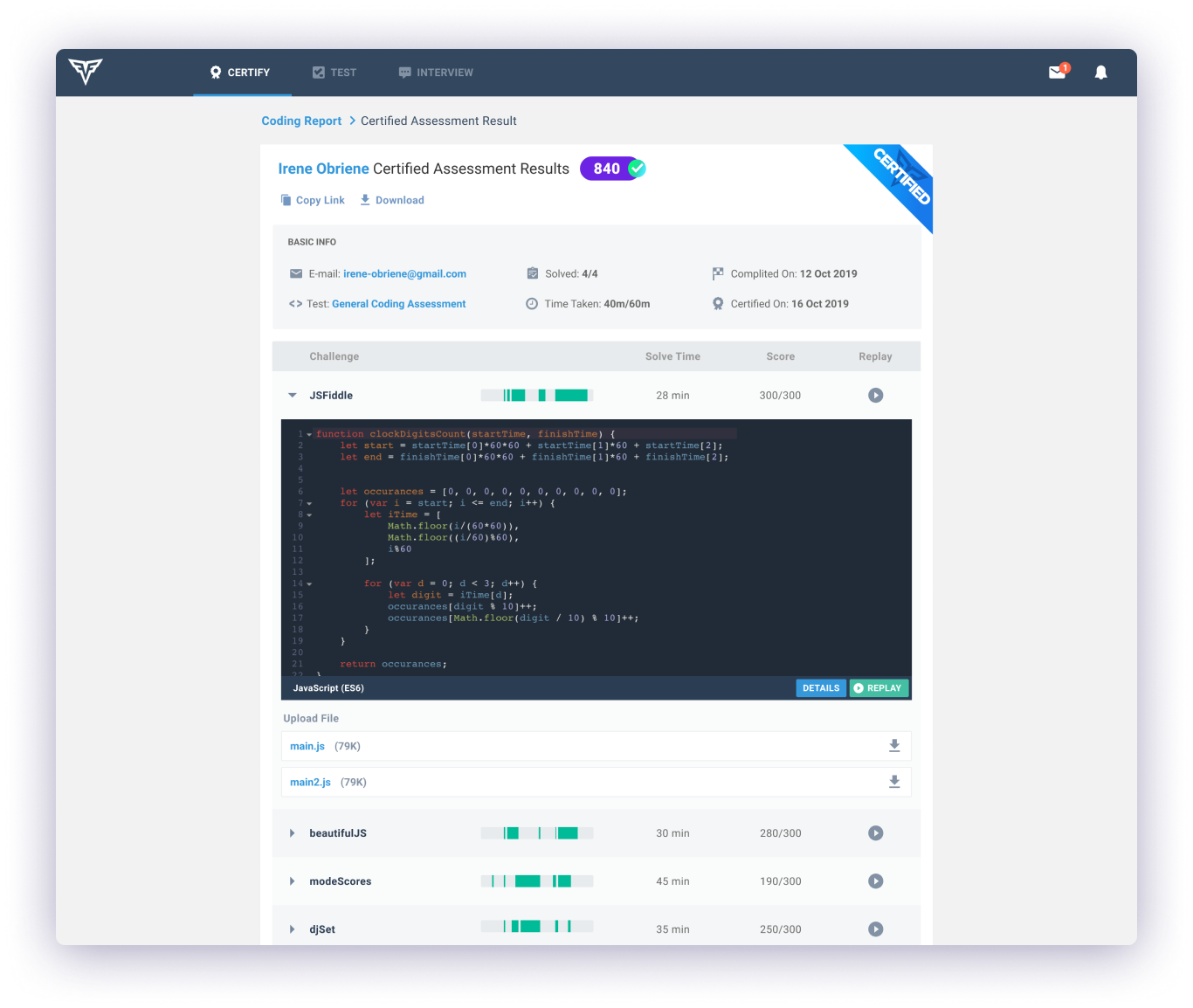Screen dimensions: 1193x1008
Task: Download main2.js with the arrow icon
Action: (894, 782)
